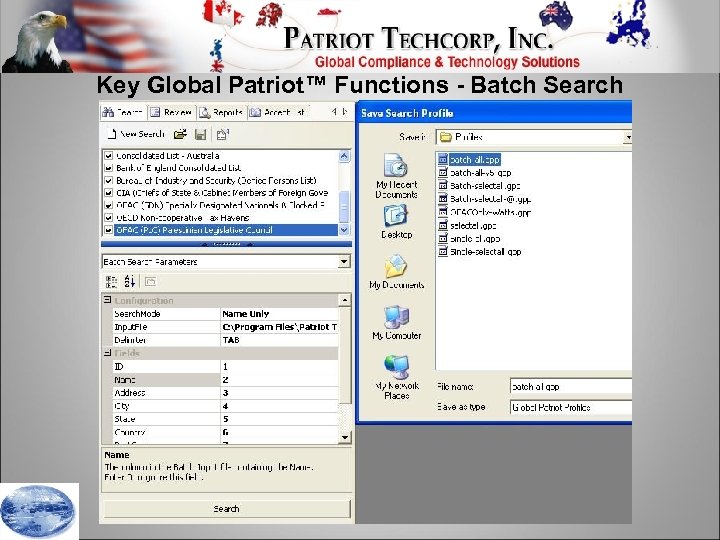The width and height of the screenshot is (720, 540).
Task: Switch to the Reports tab
Action: tap(221, 112)
